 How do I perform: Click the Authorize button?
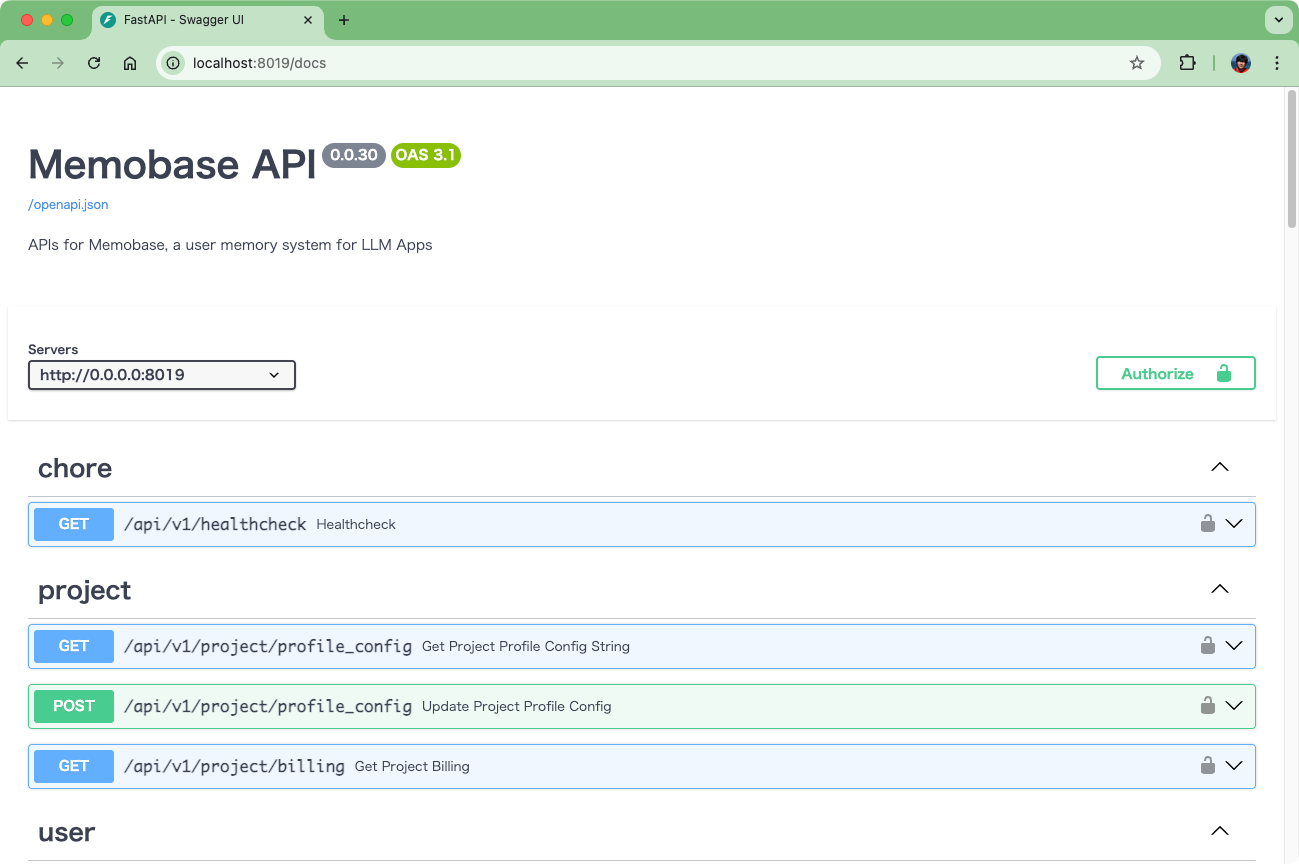click(x=1176, y=373)
